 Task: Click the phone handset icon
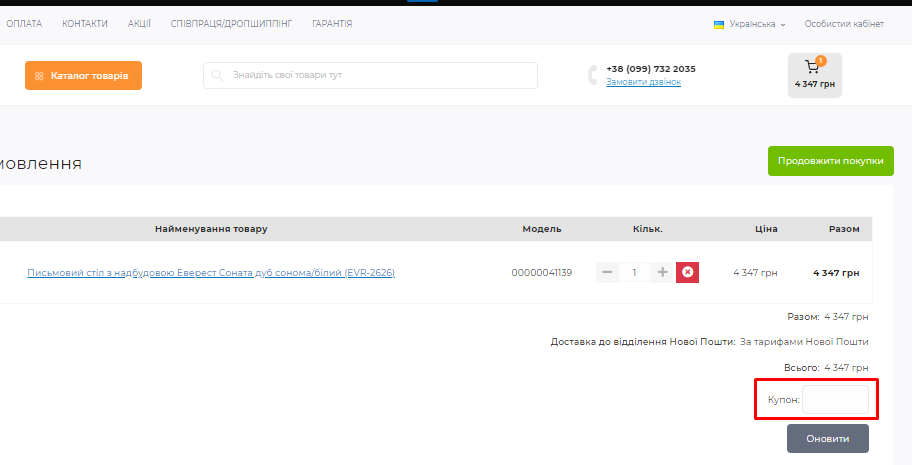(x=593, y=75)
